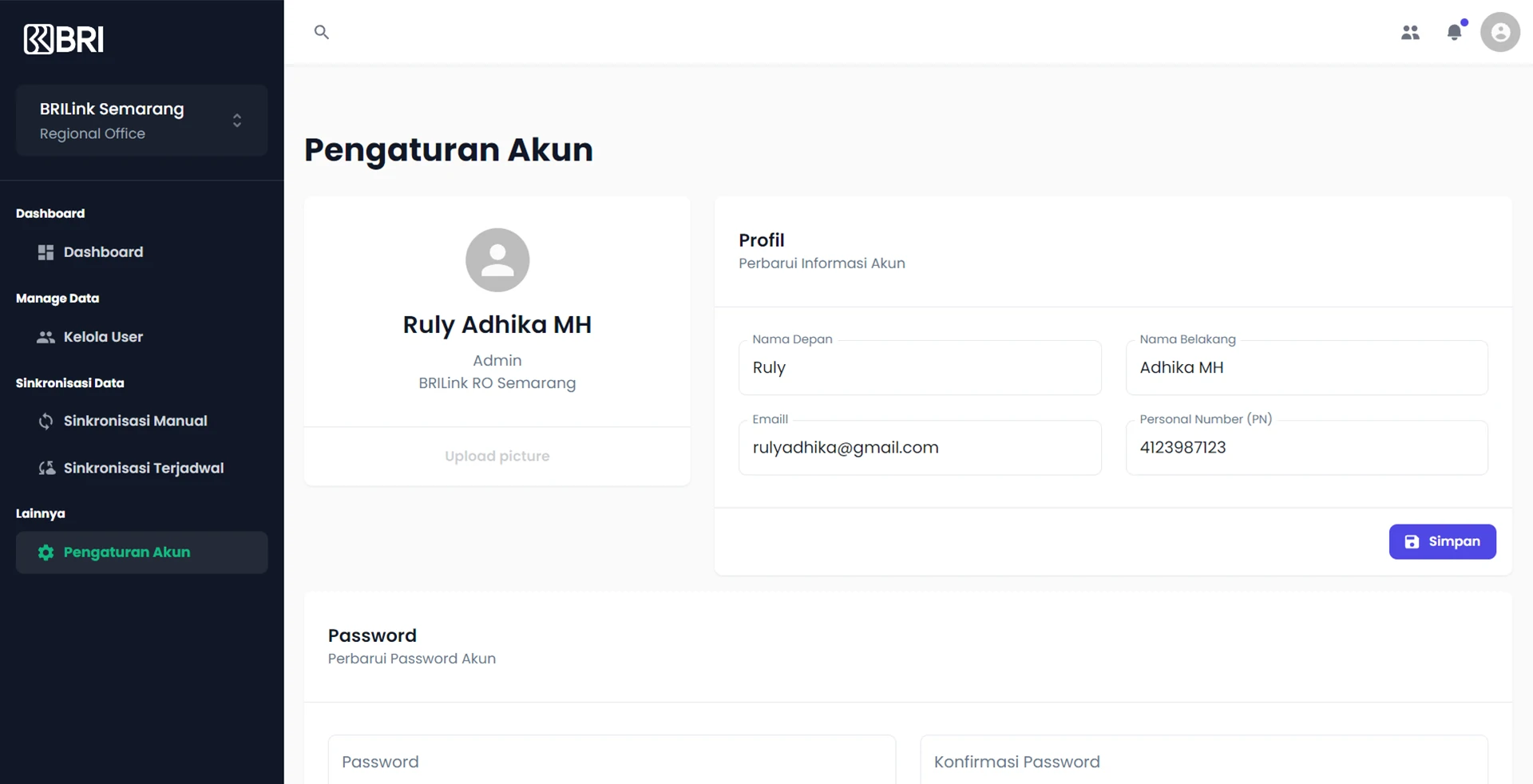
Task: Click the Nama Depan input field
Action: click(x=919, y=368)
